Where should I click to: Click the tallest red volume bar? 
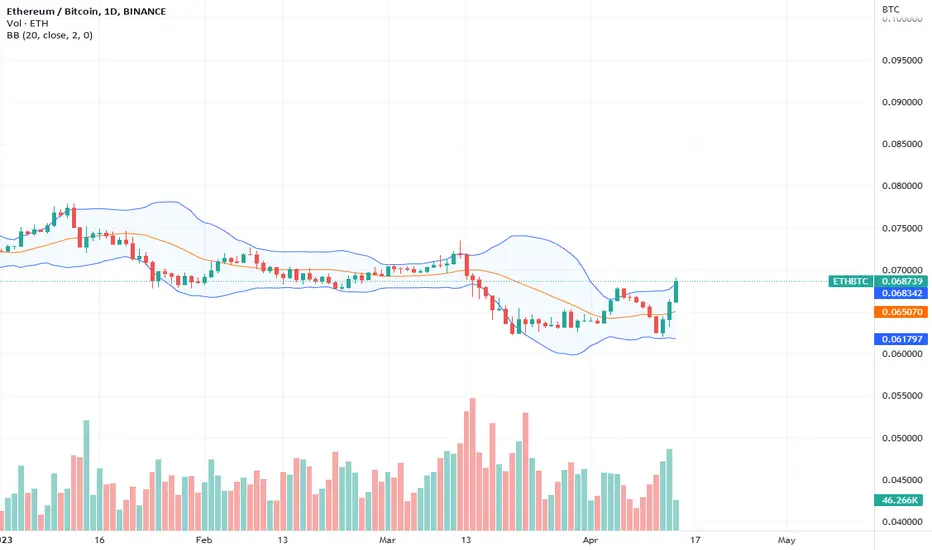[x=473, y=464]
